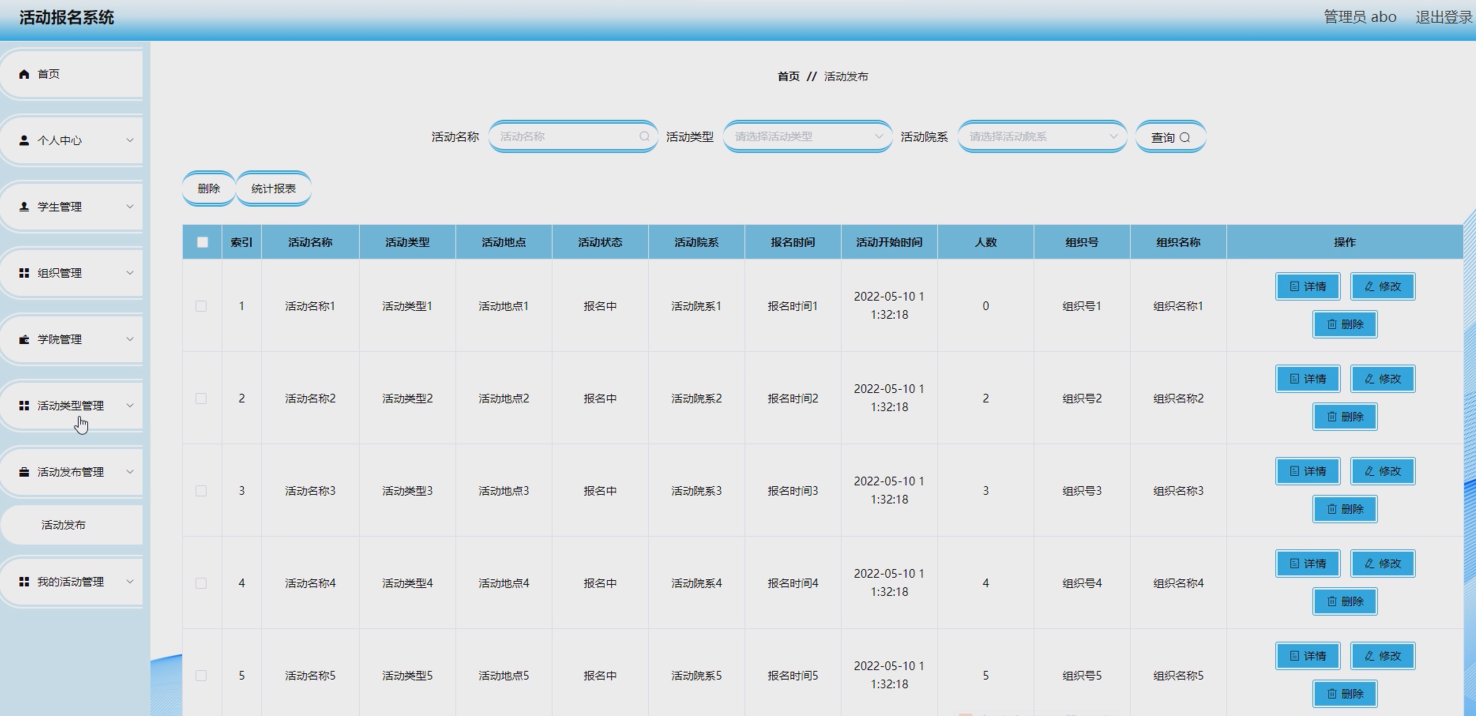Screen dimensions: 1476x716
Task: Click 删除 in row 活动名称4
Action: [x=1345, y=602]
